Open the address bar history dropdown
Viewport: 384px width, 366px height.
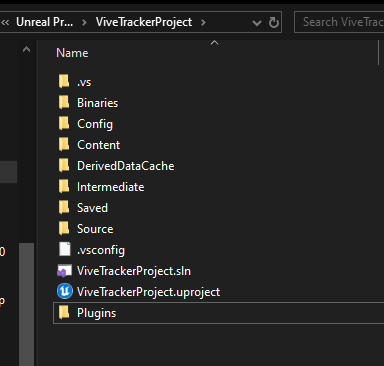coord(257,23)
